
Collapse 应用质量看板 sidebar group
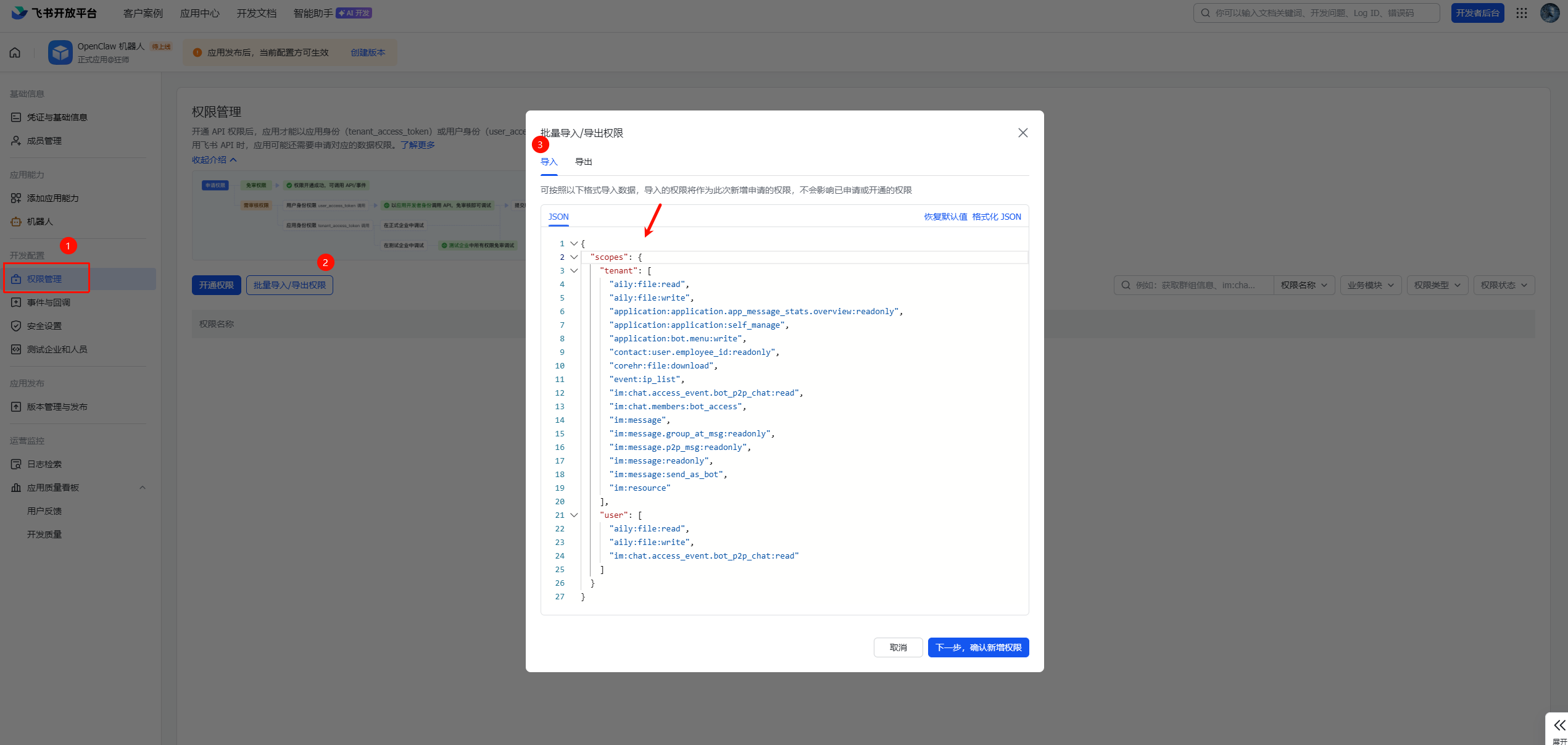click(143, 488)
